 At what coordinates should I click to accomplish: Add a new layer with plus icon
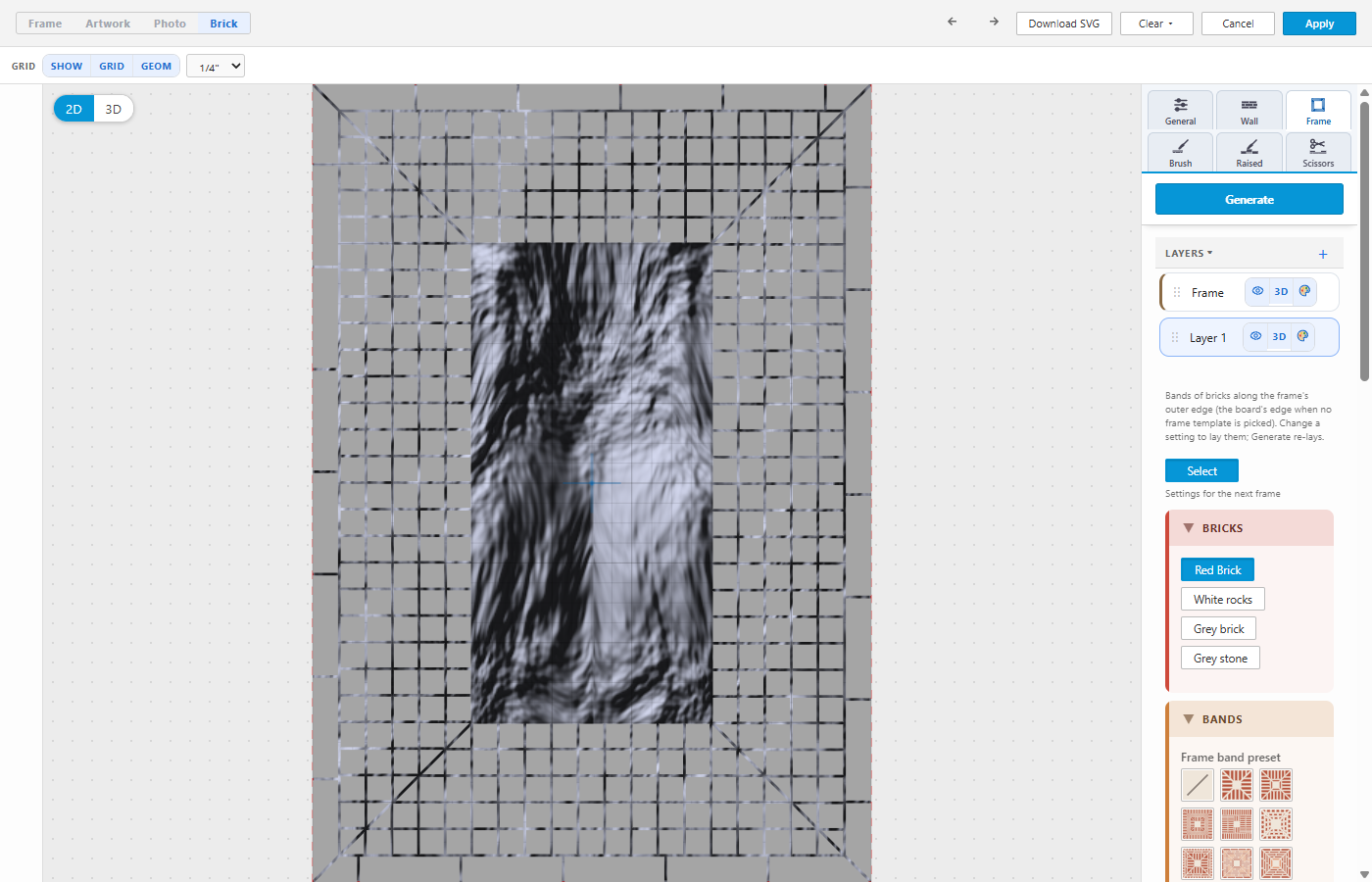pyautogui.click(x=1323, y=254)
